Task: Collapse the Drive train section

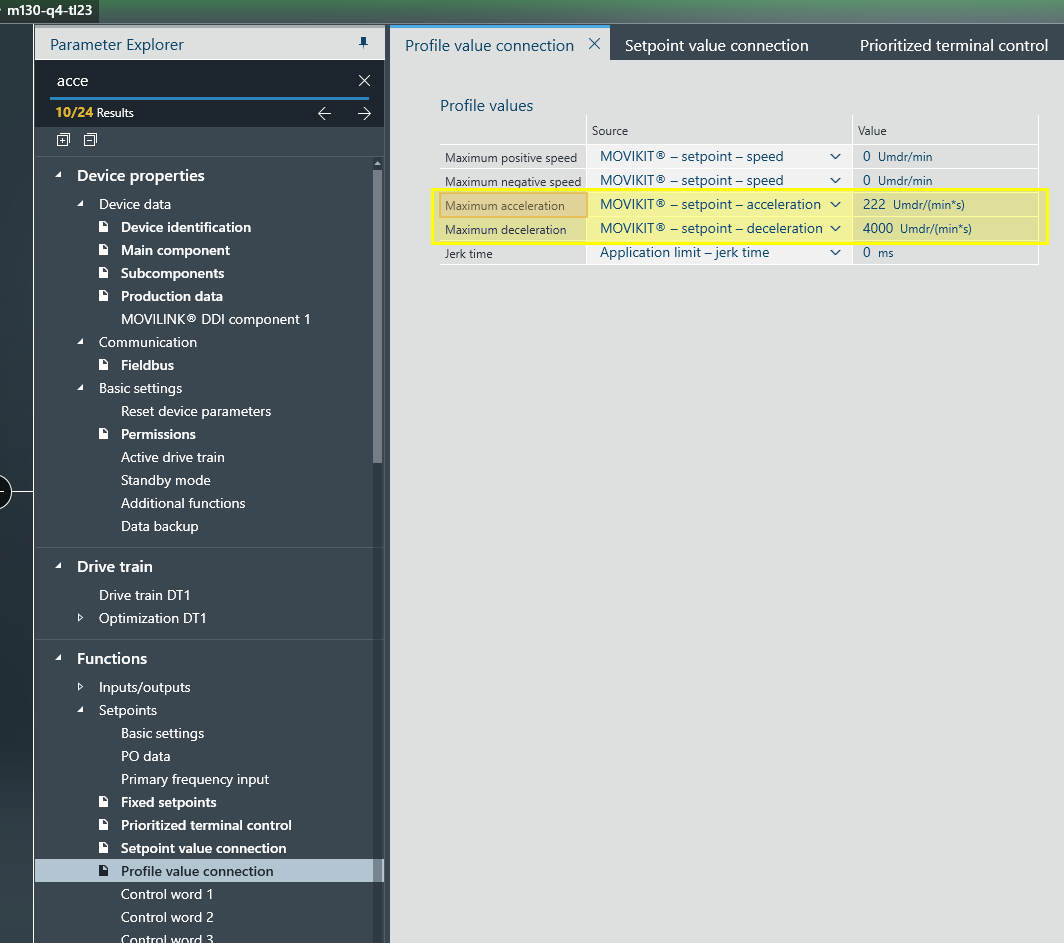Action: (59, 566)
